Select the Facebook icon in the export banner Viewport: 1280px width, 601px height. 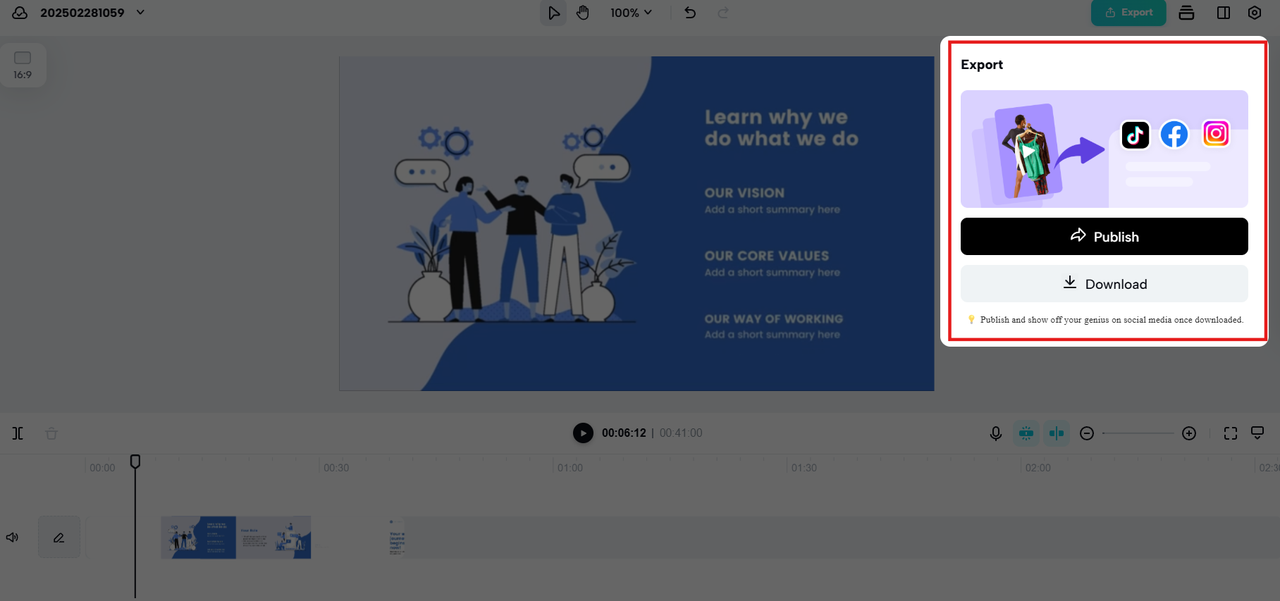pyautogui.click(x=1174, y=134)
